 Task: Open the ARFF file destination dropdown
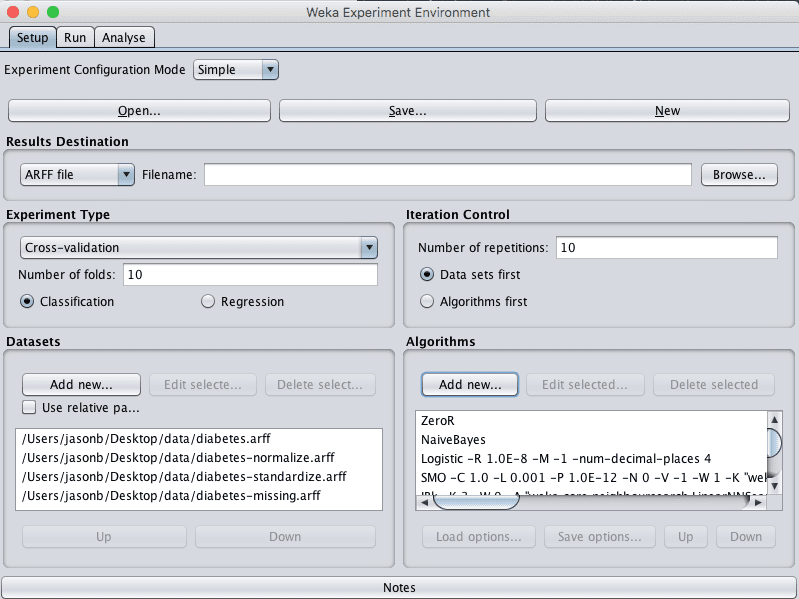tap(77, 175)
